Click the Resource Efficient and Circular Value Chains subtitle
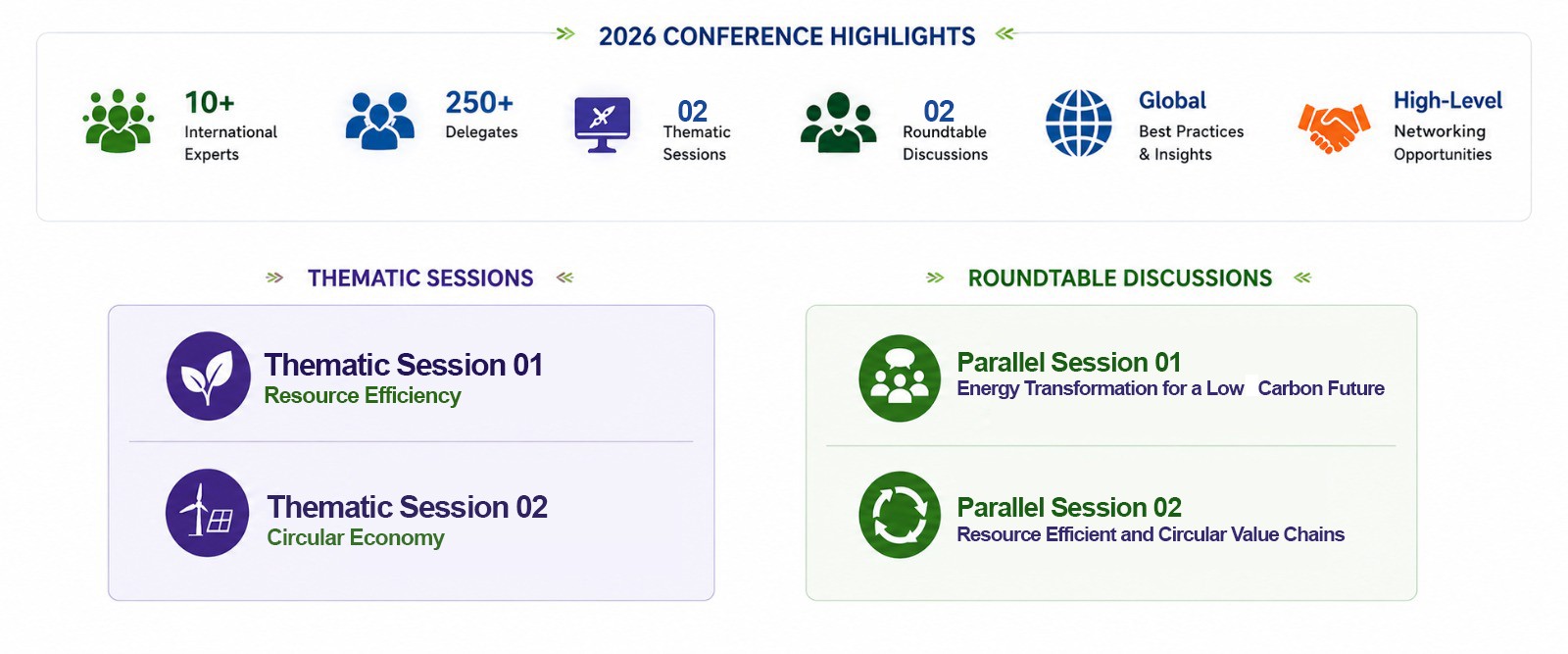The image size is (1568, 654). [1151, 534]
